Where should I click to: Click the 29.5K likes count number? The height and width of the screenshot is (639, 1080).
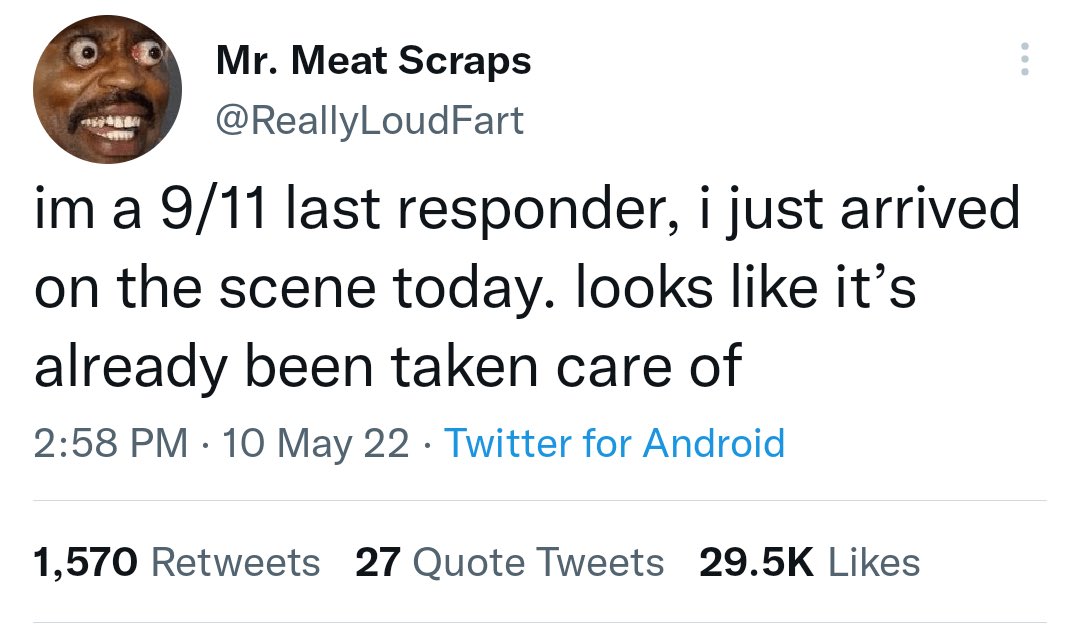[x=756, y=563]
